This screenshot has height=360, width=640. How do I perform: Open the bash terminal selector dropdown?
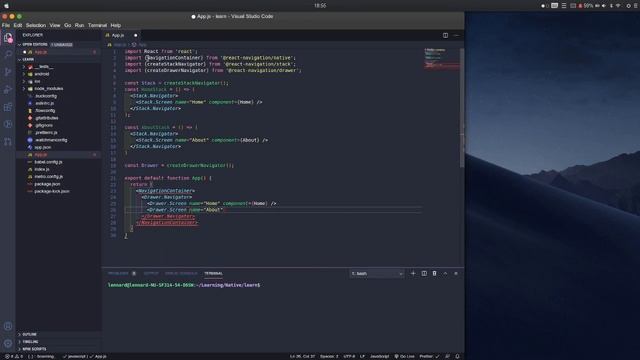coord(376,273)
